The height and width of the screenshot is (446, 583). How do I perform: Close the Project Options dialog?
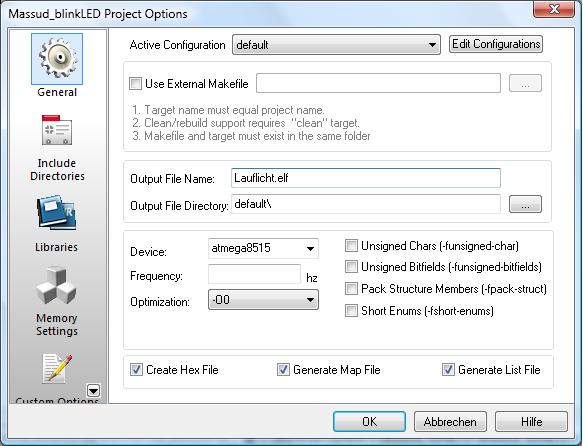(554, 9)
